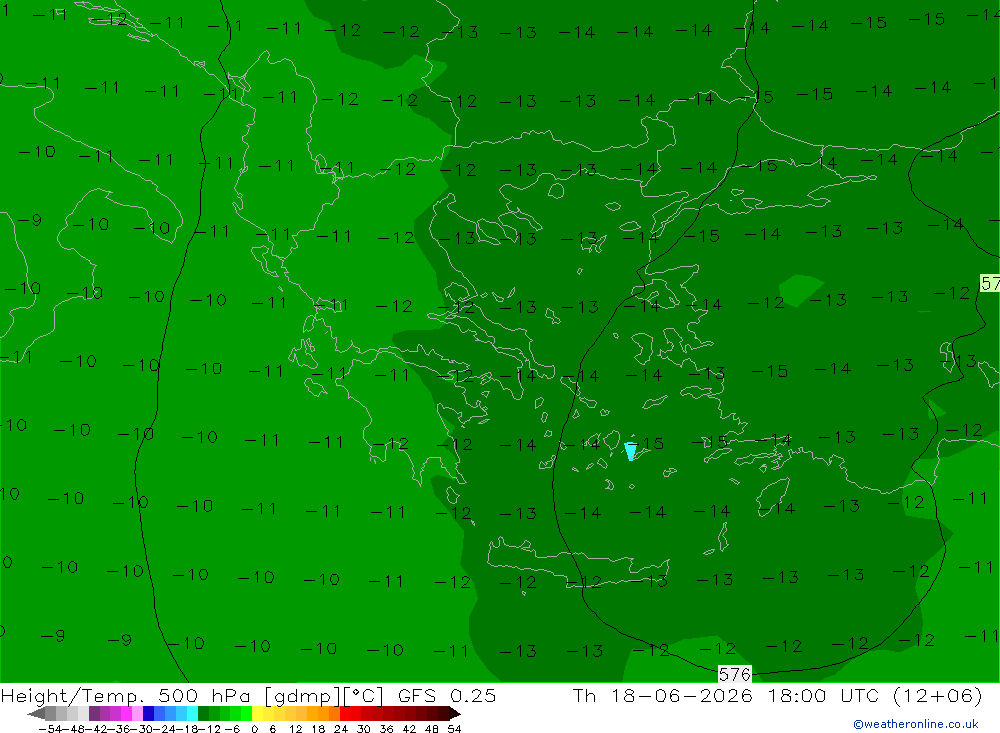Select the map title 'Height/Temp. 500 hPa'

(126, 696)
